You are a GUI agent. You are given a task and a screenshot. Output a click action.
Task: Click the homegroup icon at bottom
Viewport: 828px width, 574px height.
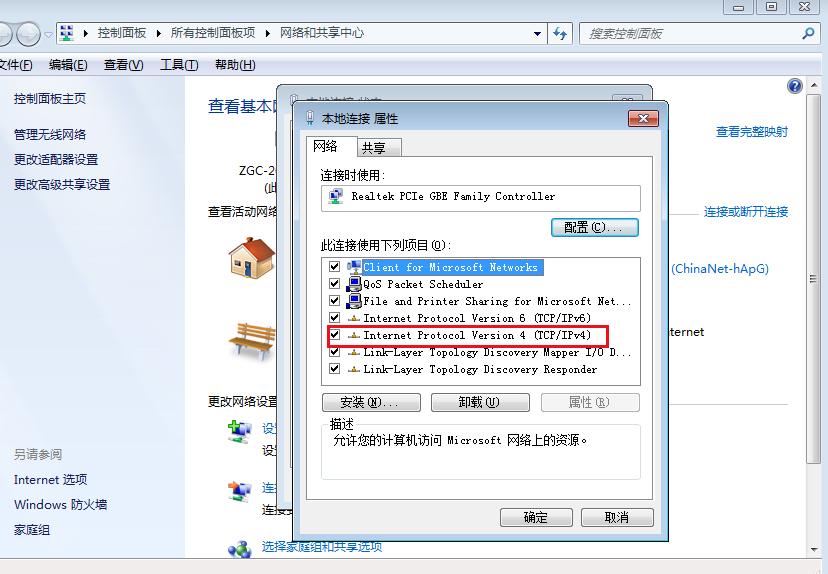240,549
